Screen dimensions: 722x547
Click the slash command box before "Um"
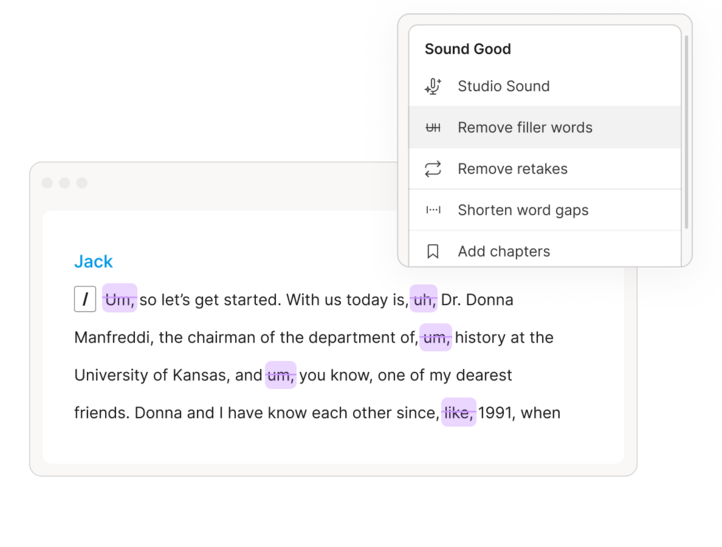(x=85, y=299)
